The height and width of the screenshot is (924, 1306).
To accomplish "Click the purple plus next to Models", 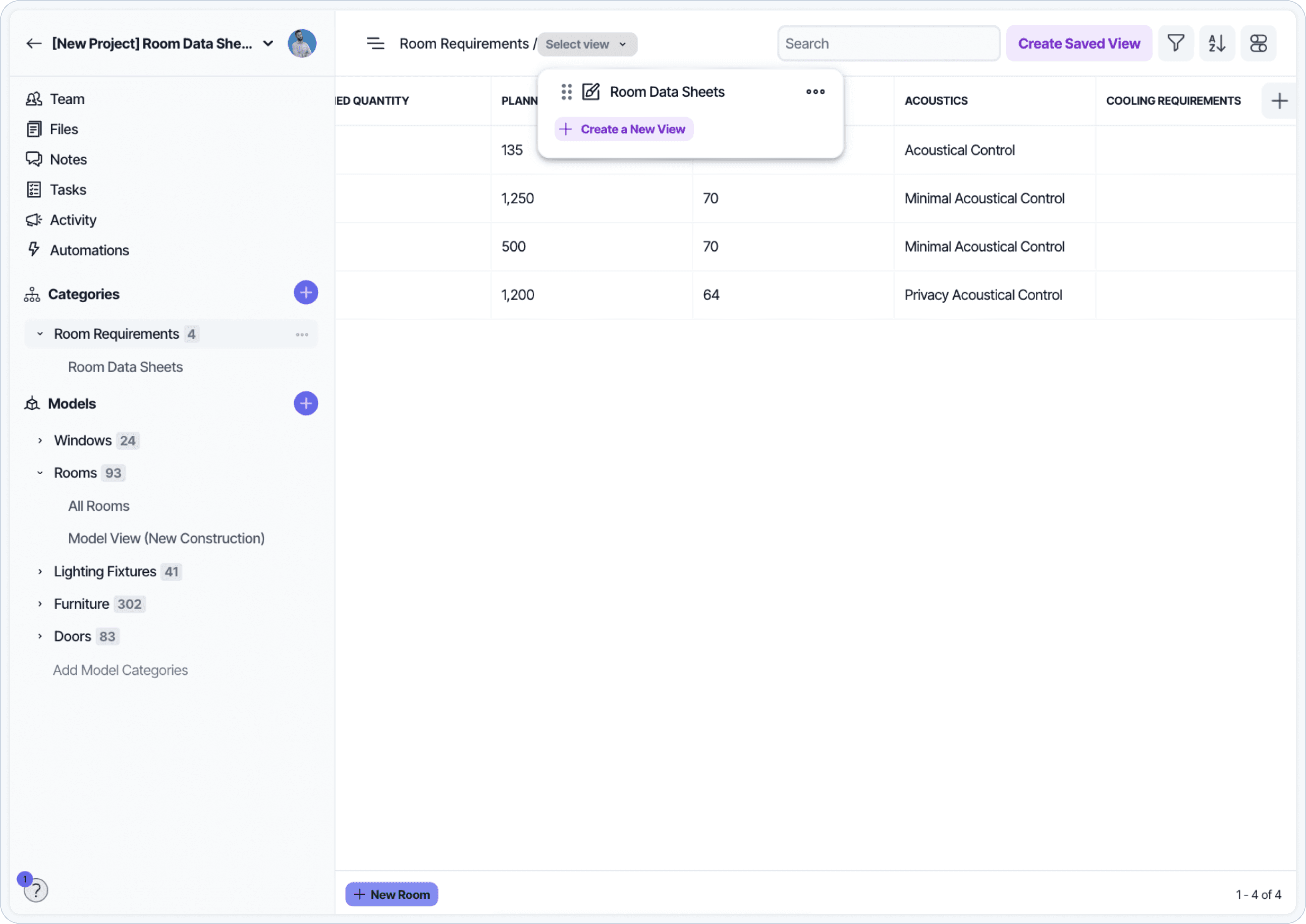I will point(306,403).
